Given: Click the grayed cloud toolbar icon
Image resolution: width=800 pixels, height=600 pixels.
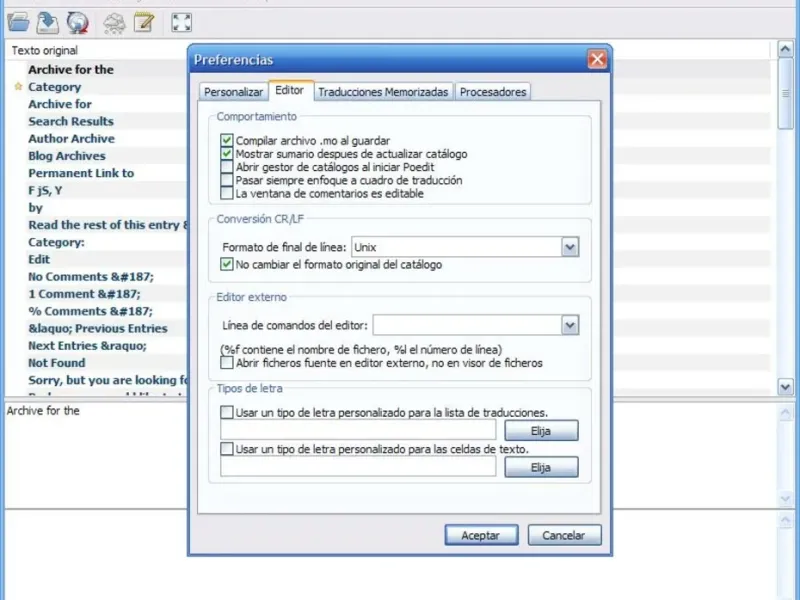Looking at the screenshot, I should click(114, 23).
